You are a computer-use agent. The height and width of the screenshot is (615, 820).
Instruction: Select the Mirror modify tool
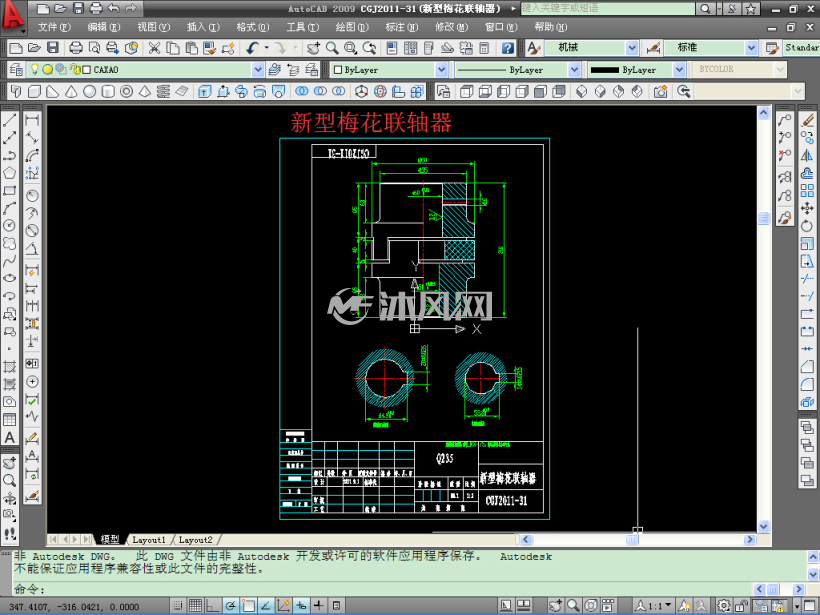point(807,155)
